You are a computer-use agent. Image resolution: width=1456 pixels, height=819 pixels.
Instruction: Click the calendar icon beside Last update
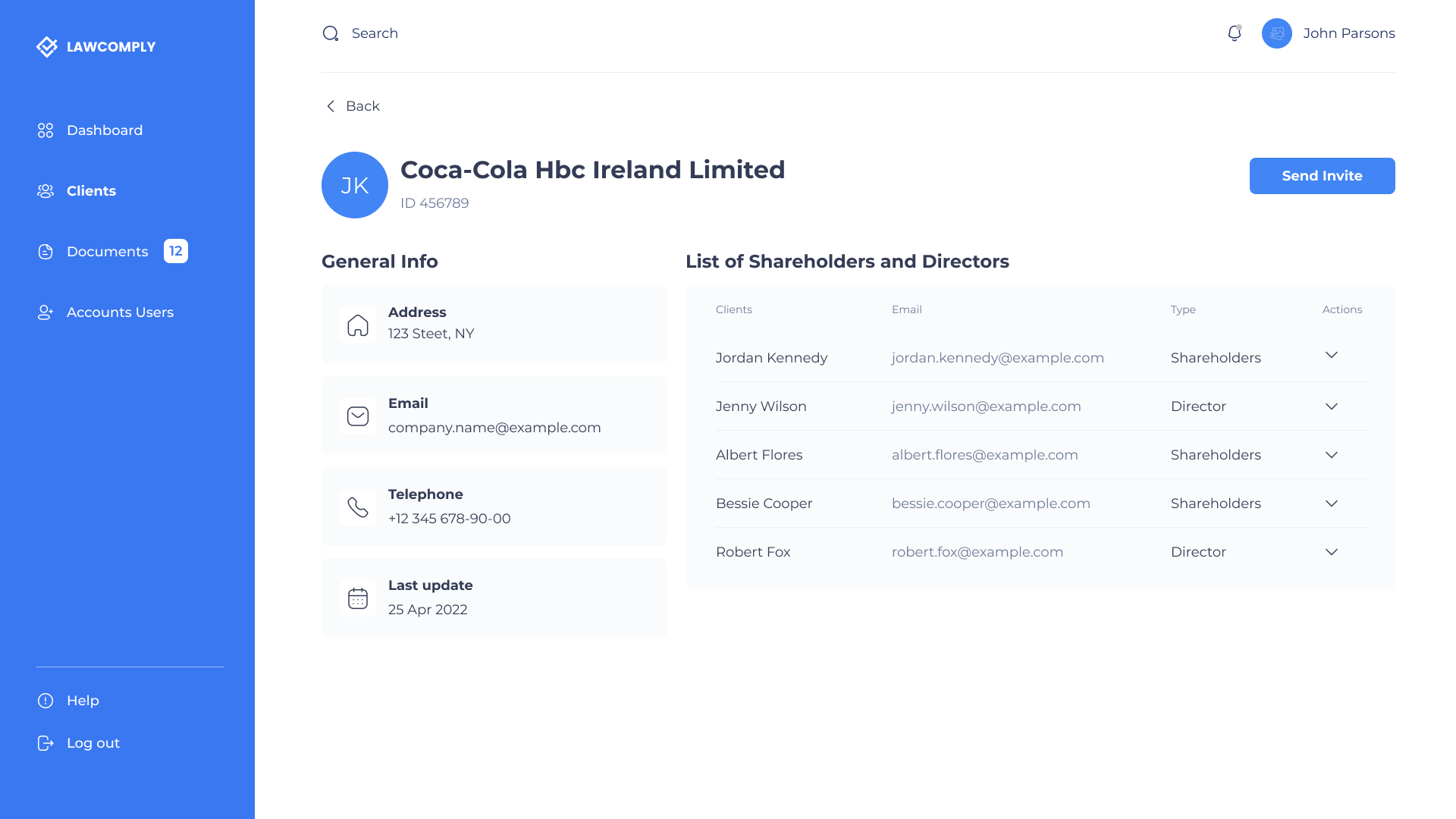358,598
